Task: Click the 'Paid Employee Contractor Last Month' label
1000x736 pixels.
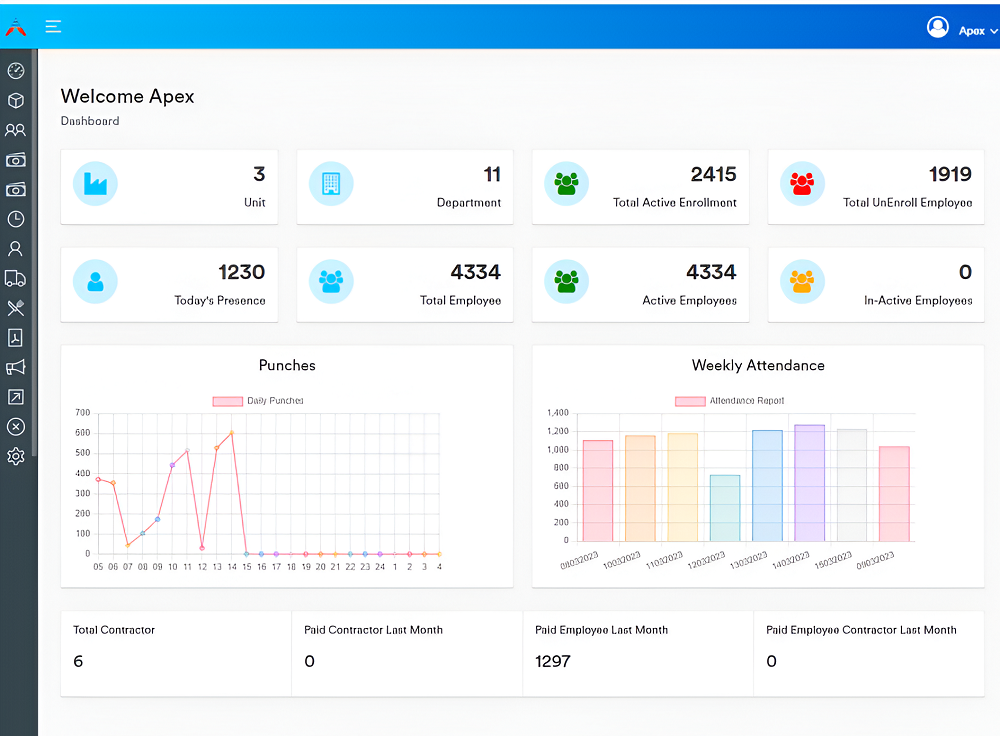Action: pyautogui.click(x=861, y=630)
